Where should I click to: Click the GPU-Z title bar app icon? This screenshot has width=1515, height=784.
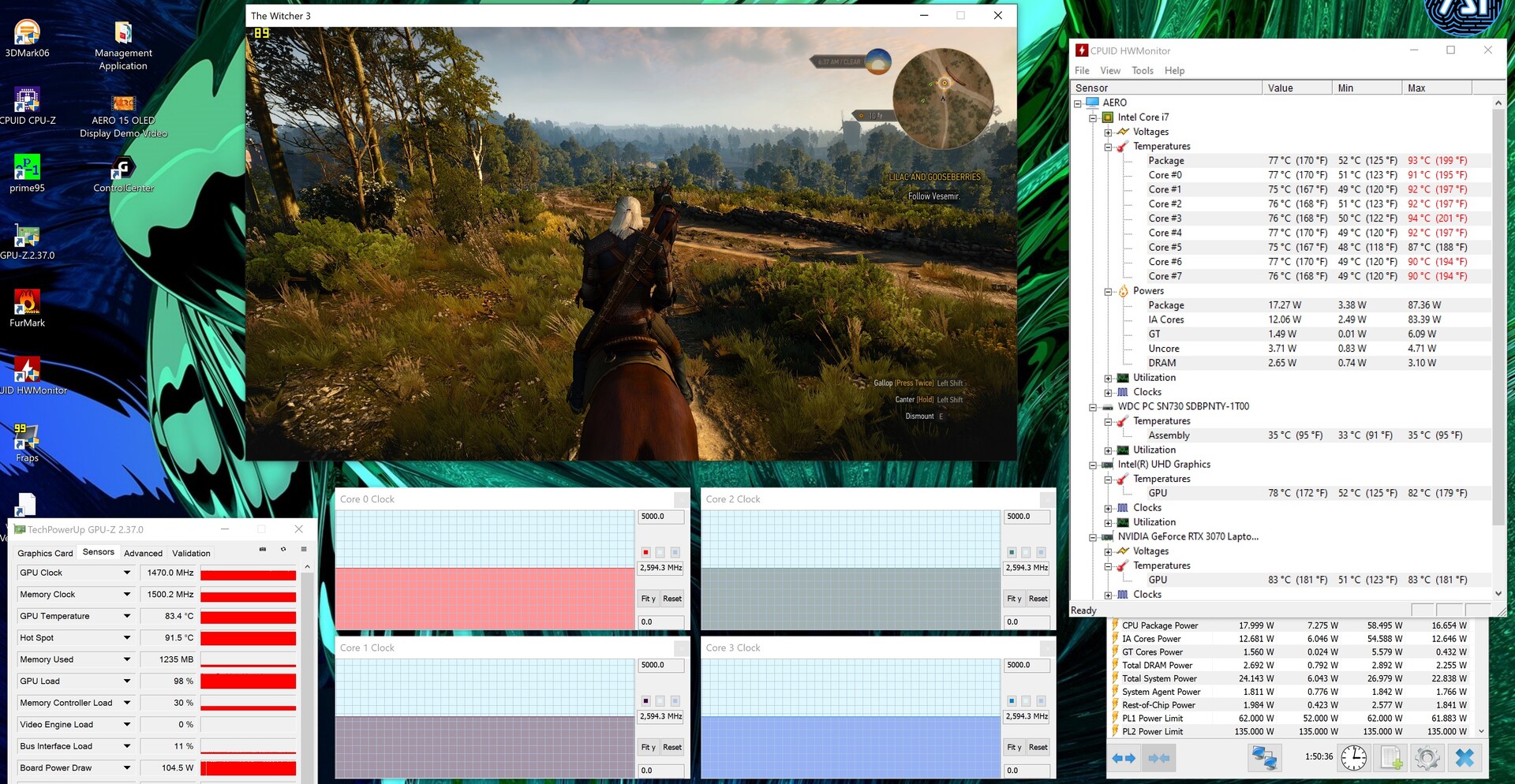click(20, 529)
